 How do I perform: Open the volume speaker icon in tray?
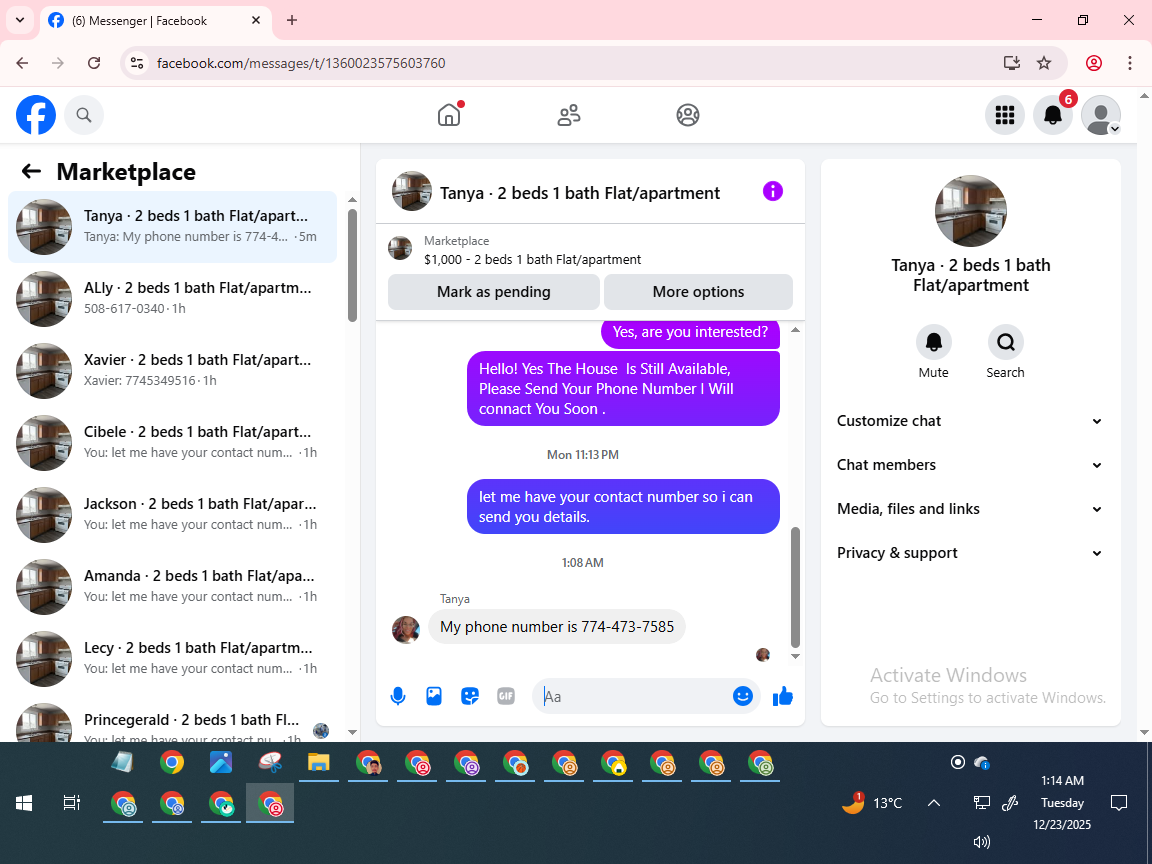[982, 842]
